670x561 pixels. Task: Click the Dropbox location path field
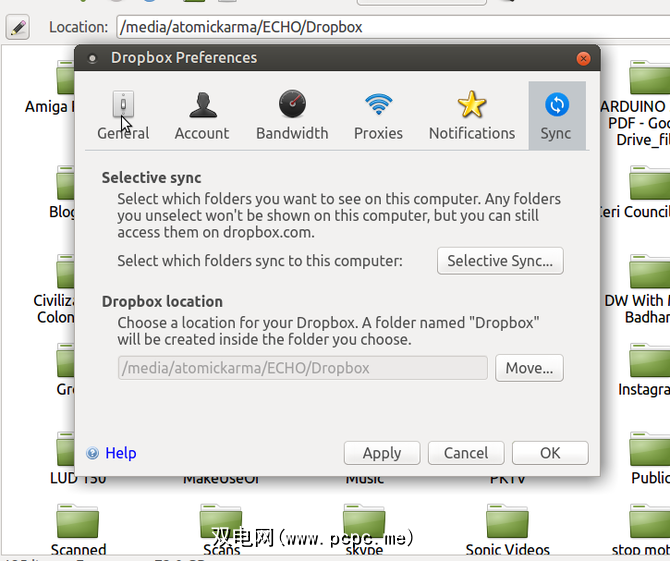(303, 368)
